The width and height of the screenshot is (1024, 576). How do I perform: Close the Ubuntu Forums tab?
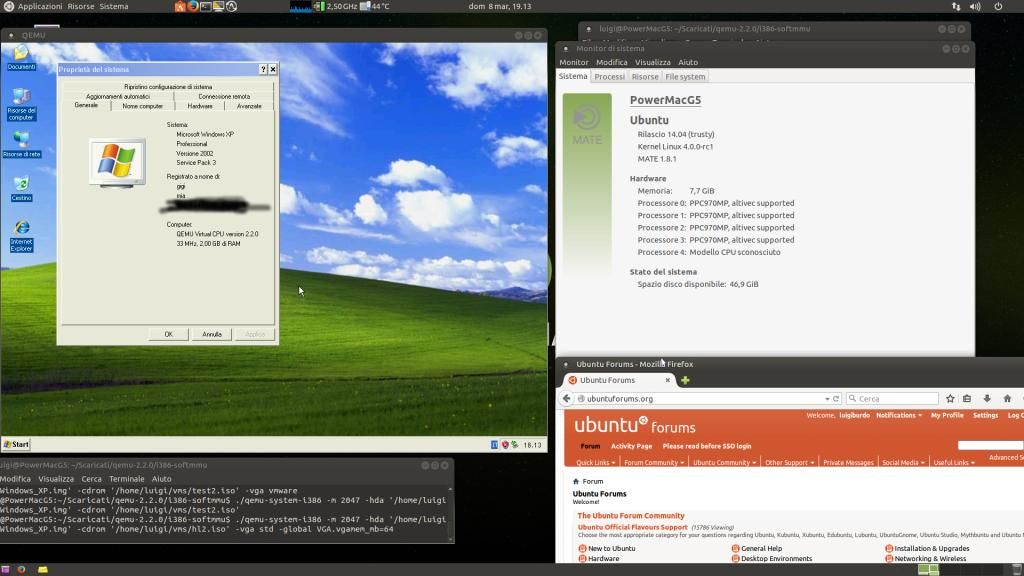coord(667,380)
